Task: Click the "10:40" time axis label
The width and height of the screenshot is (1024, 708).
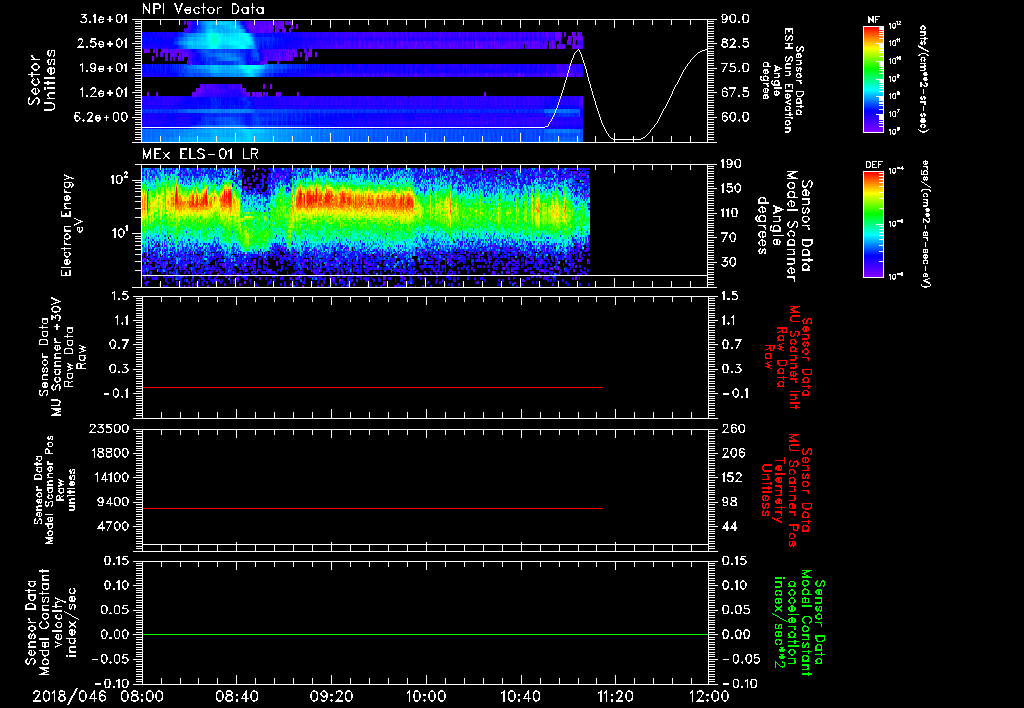Action: [x=520, y=696]
